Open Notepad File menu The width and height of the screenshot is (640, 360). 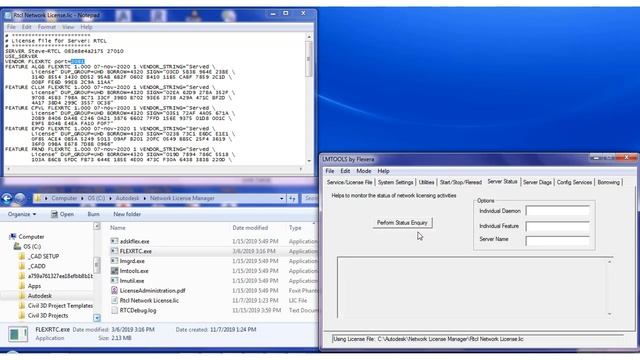pos(11,27)
